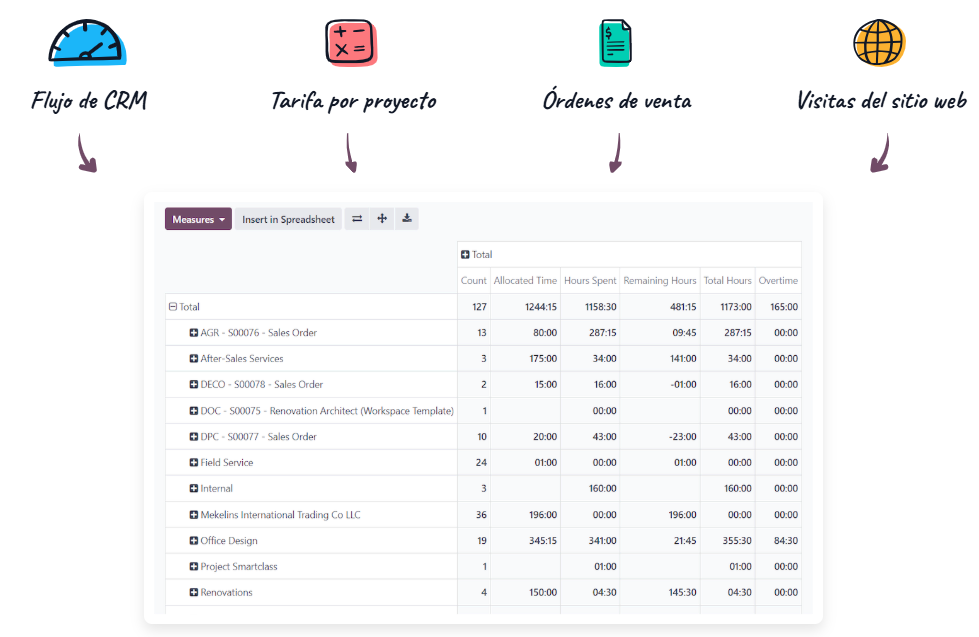Click the CRM speedometer gauge icon

[90, 43]
